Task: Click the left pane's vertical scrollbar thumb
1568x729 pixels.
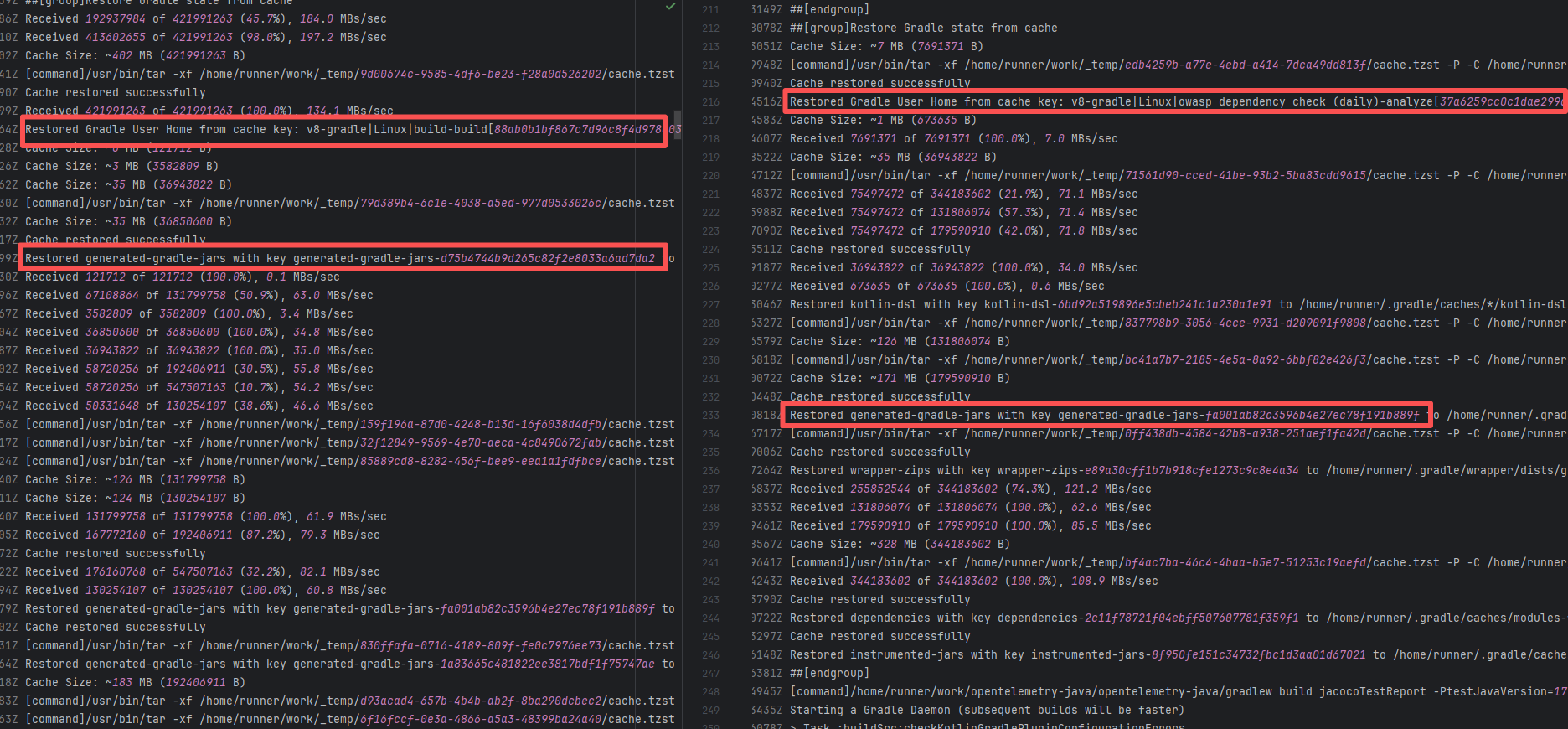Action: [678, 123]
